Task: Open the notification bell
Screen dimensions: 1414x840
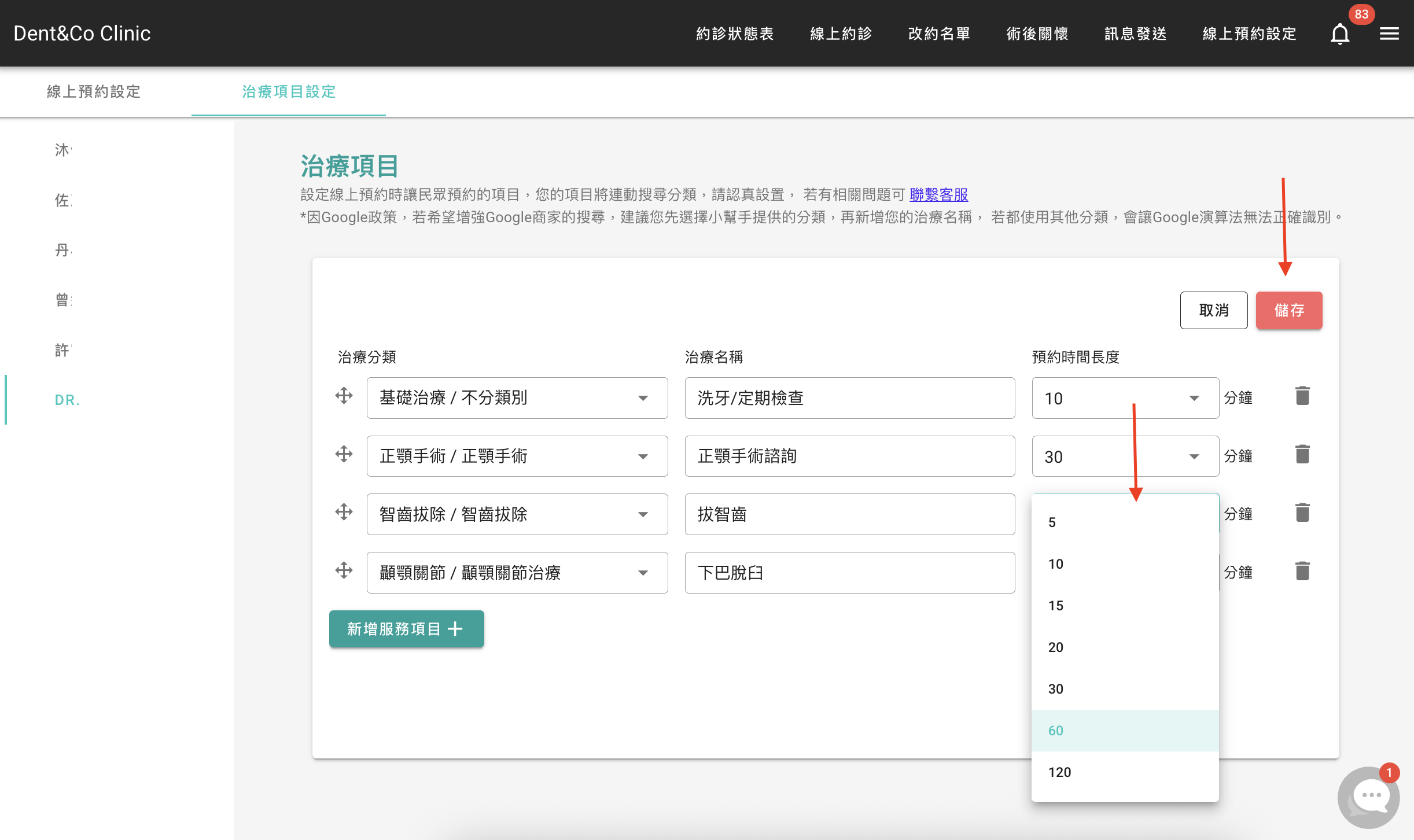Action: point(1339,34)
